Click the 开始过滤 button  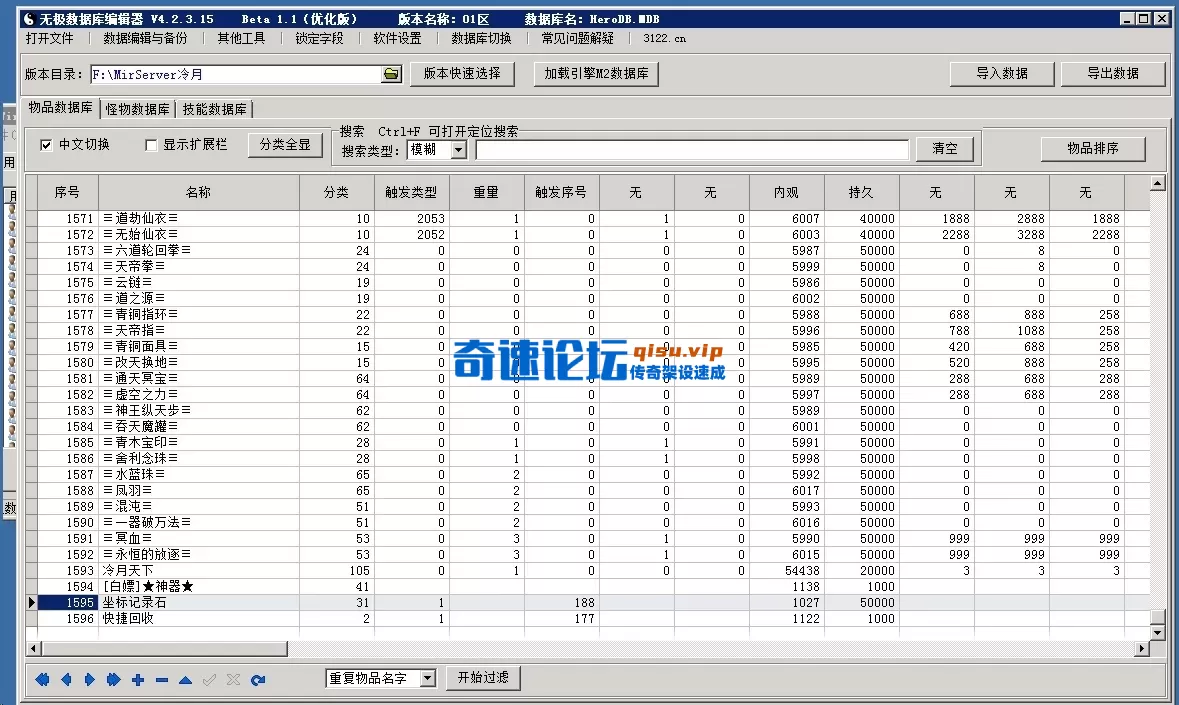[483, 678]
